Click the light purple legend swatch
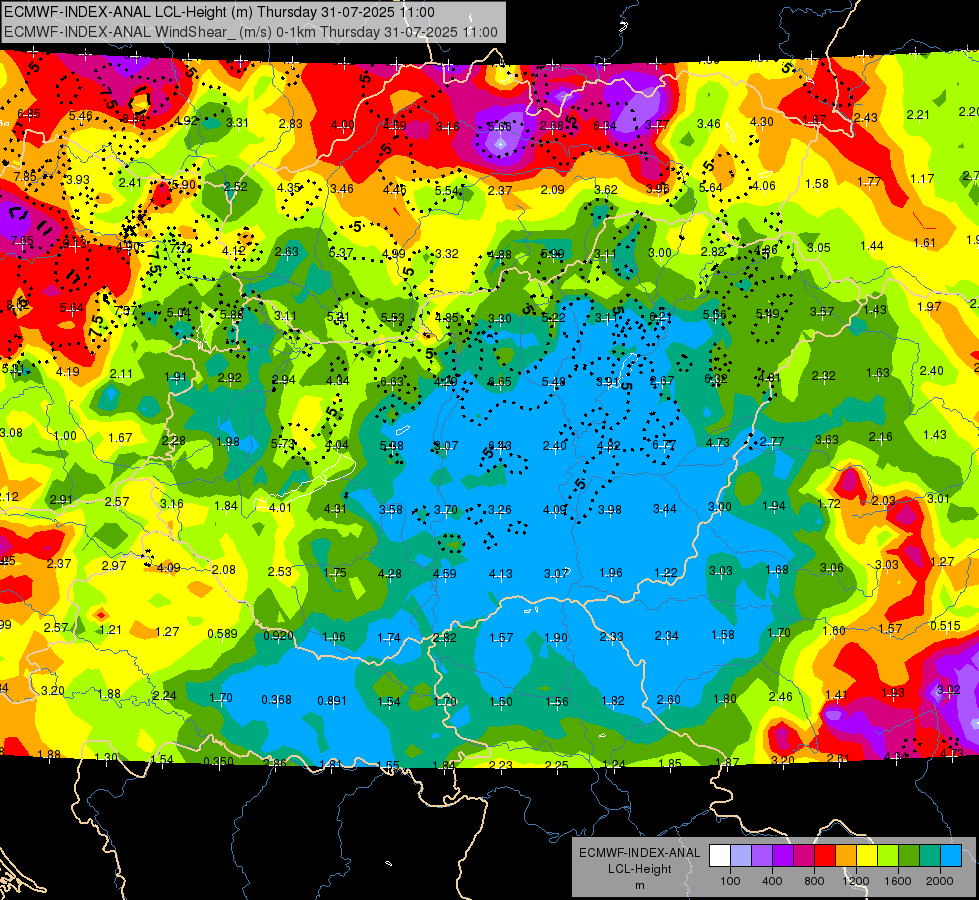This screenshot has height=900, width=979. [x=762, y=855]
